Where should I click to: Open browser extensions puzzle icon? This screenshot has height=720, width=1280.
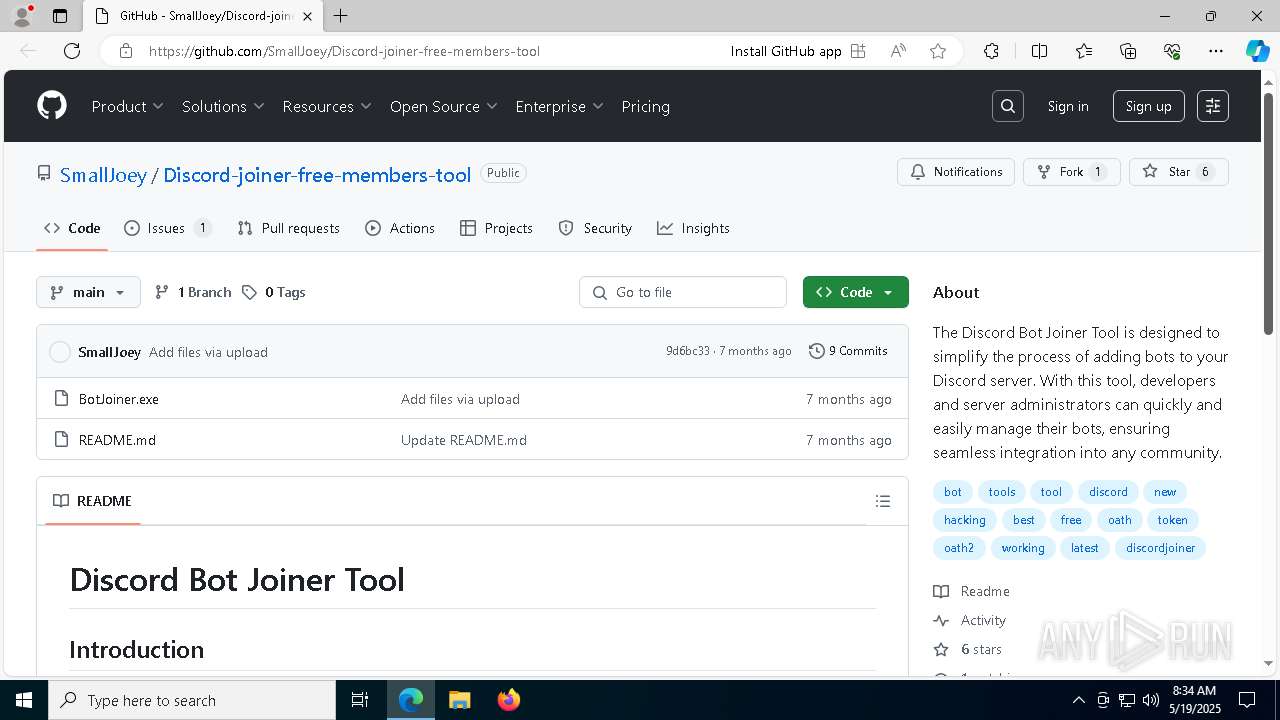tap(991, 51)
